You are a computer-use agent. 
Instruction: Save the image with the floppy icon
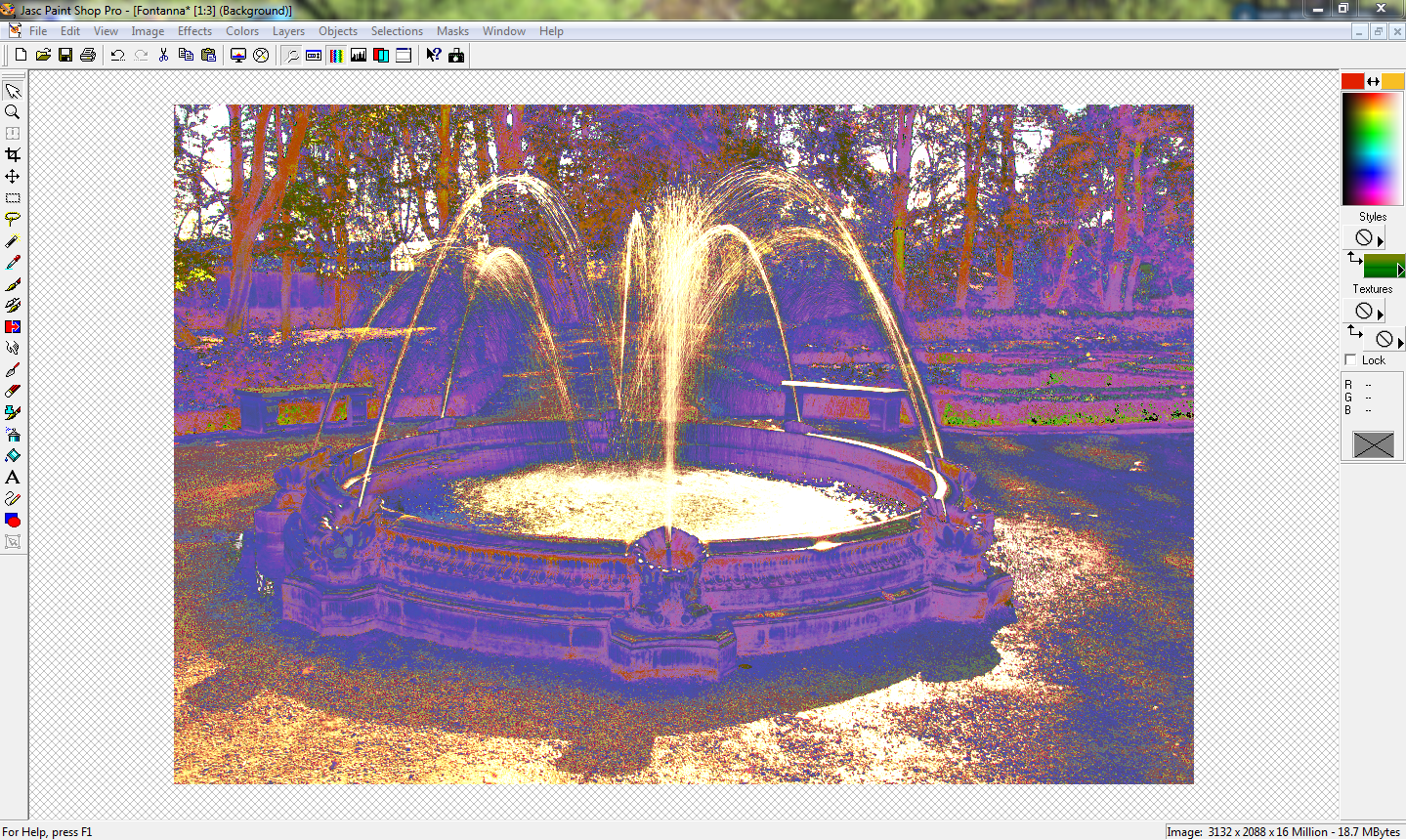[65, 55]
